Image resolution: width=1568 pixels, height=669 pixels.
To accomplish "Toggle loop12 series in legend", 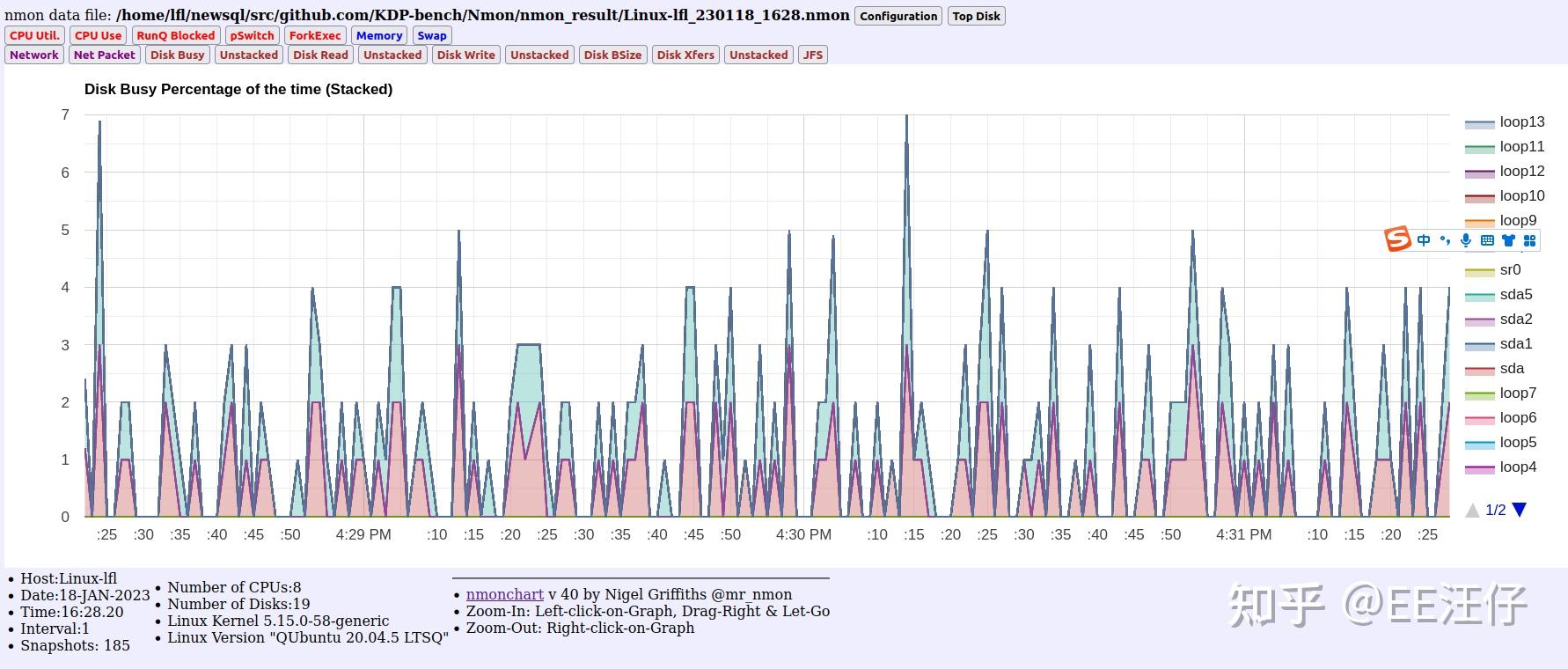I will point(1505,172).
